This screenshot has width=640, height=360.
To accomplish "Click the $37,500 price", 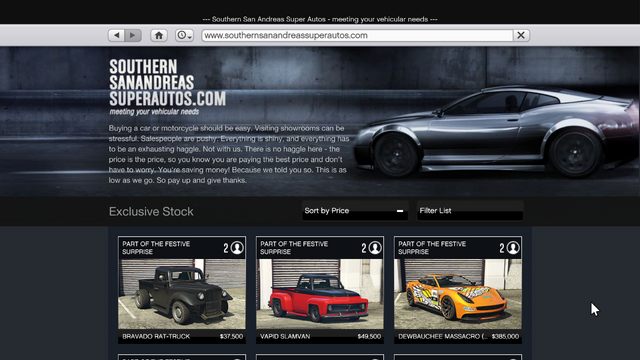I will (x=231, y=336).
